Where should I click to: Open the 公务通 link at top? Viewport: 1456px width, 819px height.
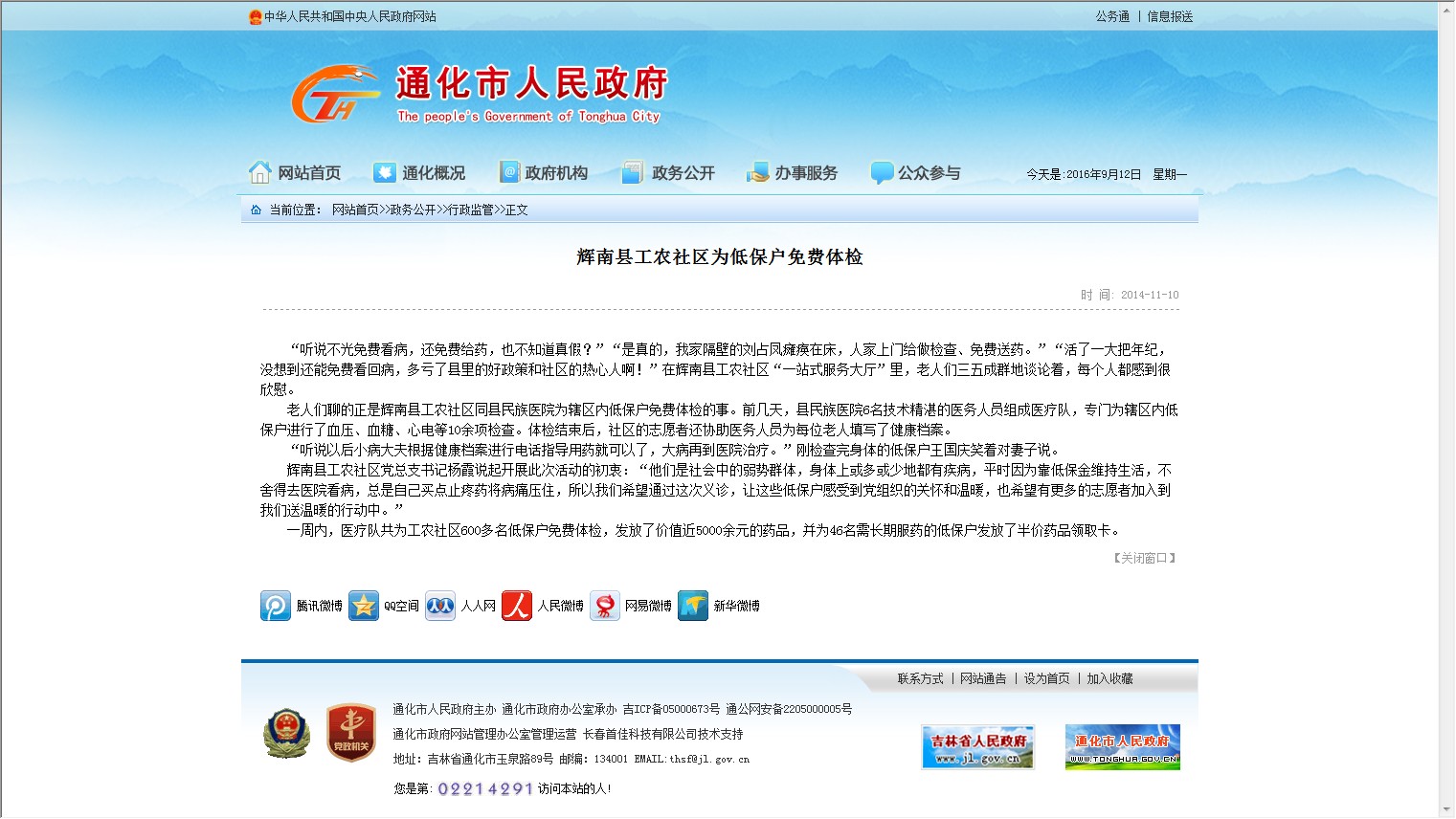(x=1112, y=16)
